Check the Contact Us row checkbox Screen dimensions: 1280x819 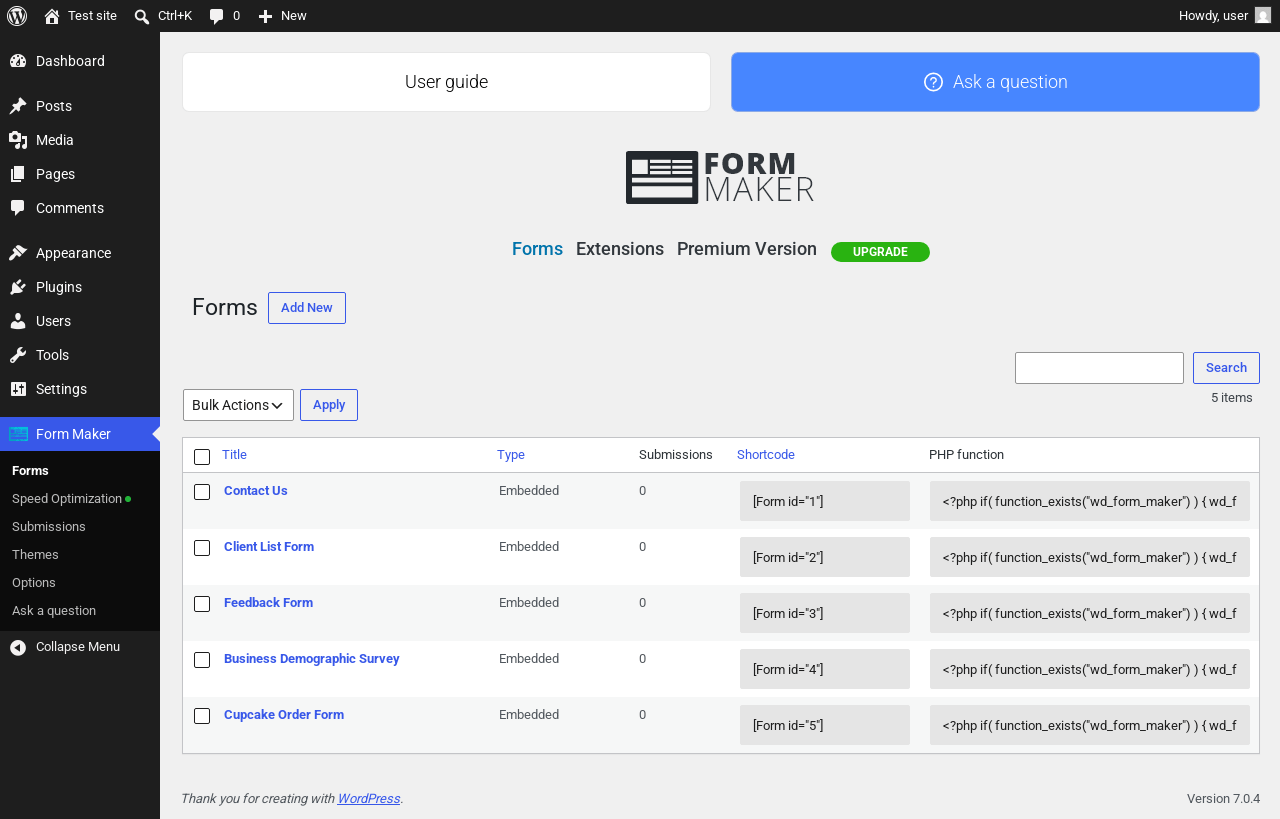tap(202, 492)
